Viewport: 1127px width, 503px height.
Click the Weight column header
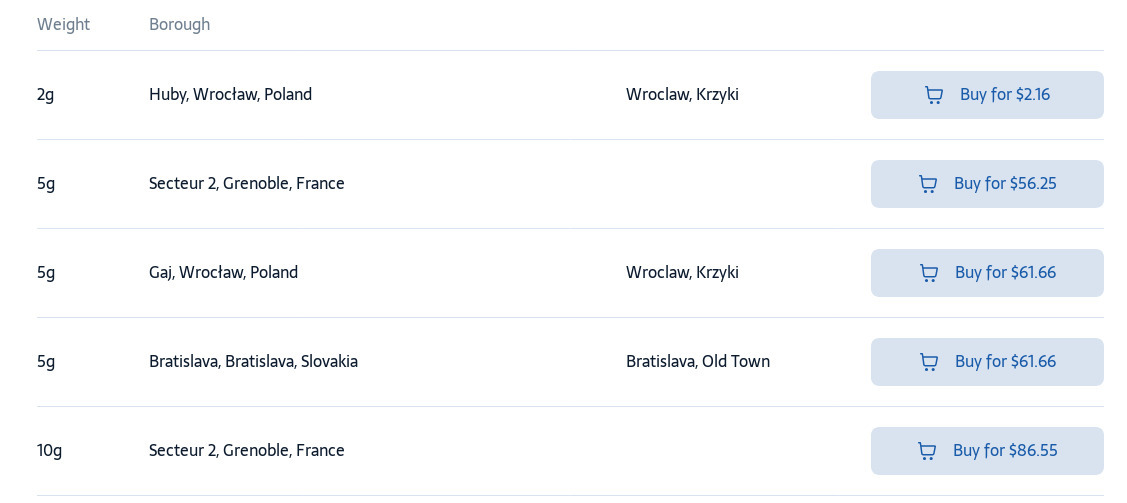63,24
